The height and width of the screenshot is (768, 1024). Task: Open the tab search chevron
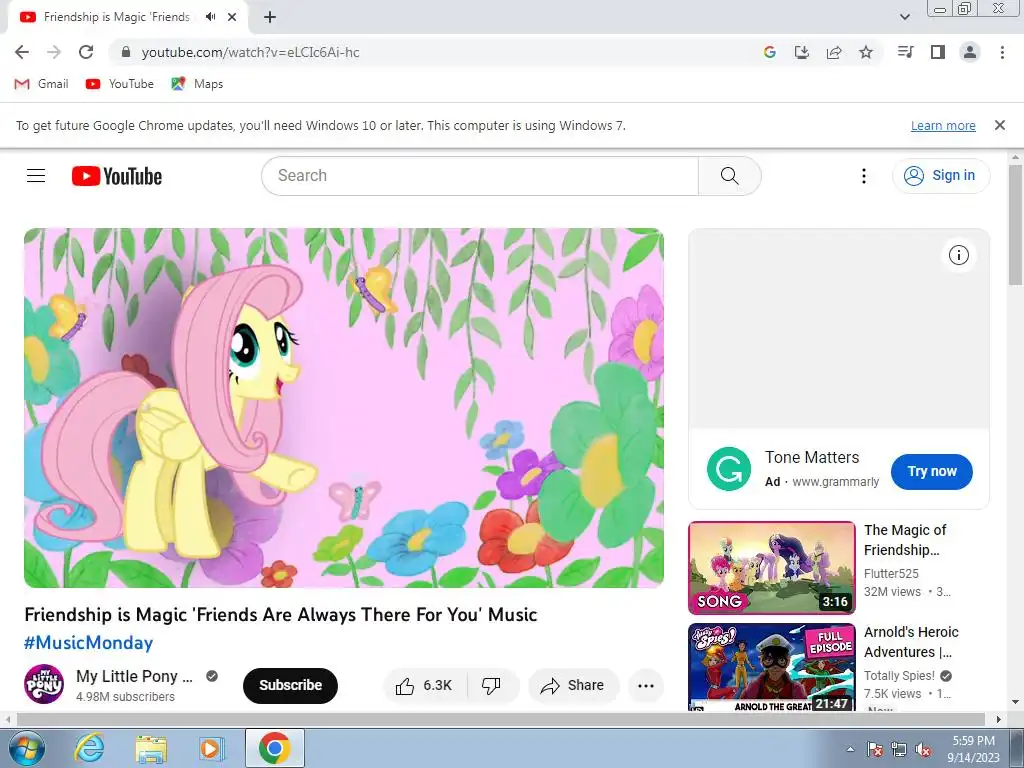904,17
